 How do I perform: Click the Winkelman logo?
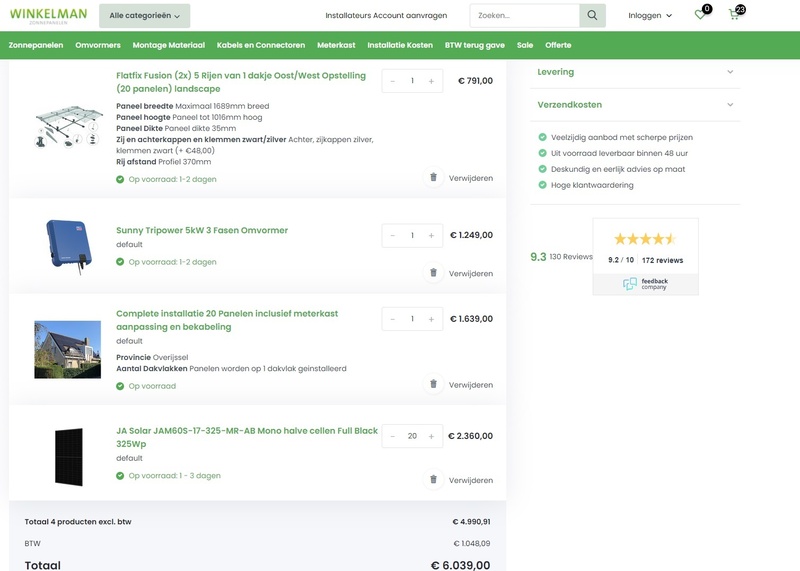coord(48,15)
